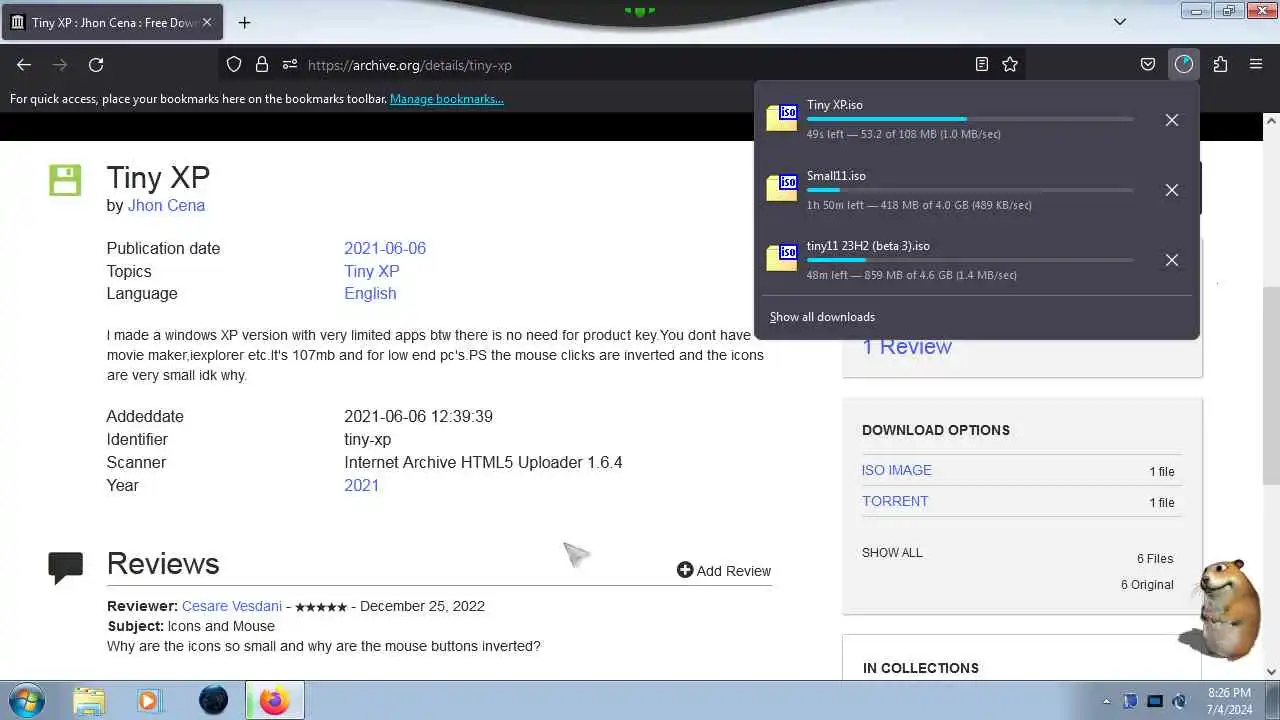Open the Firefox hamburger menu

[1256, 64]
